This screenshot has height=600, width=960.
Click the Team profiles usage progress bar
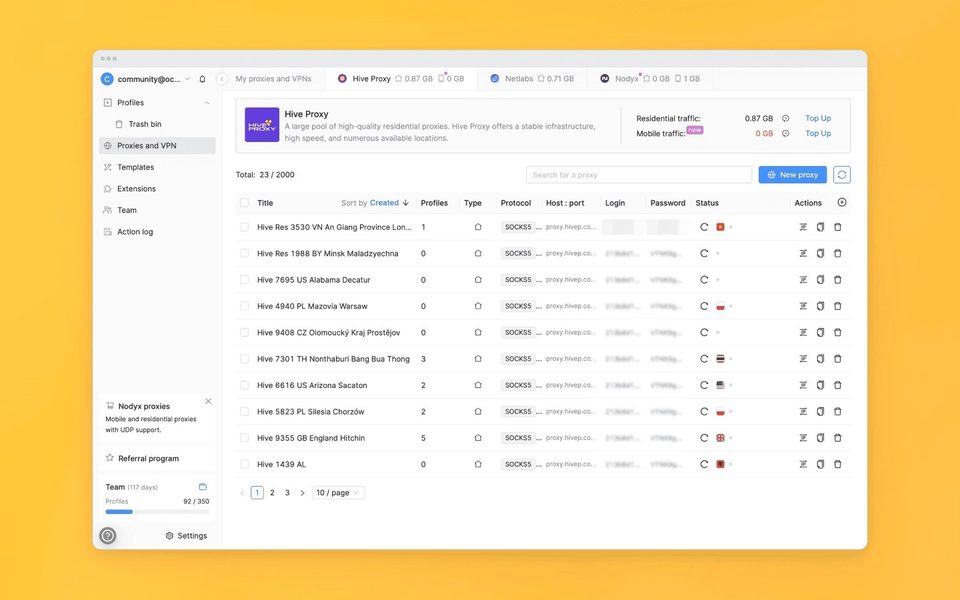coord(157,511)
